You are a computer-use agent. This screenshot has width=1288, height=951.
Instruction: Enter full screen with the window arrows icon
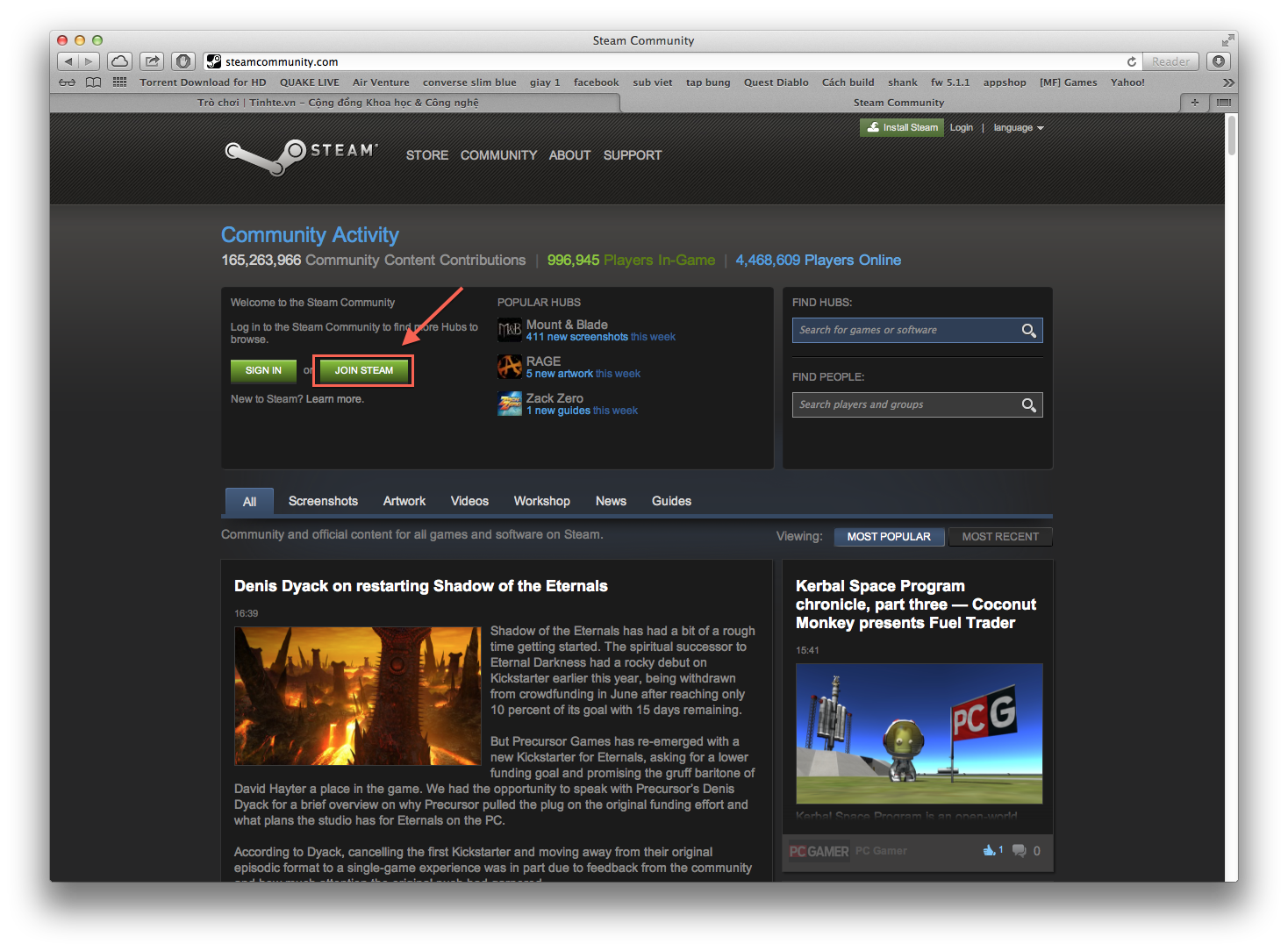pos(1227,40)
